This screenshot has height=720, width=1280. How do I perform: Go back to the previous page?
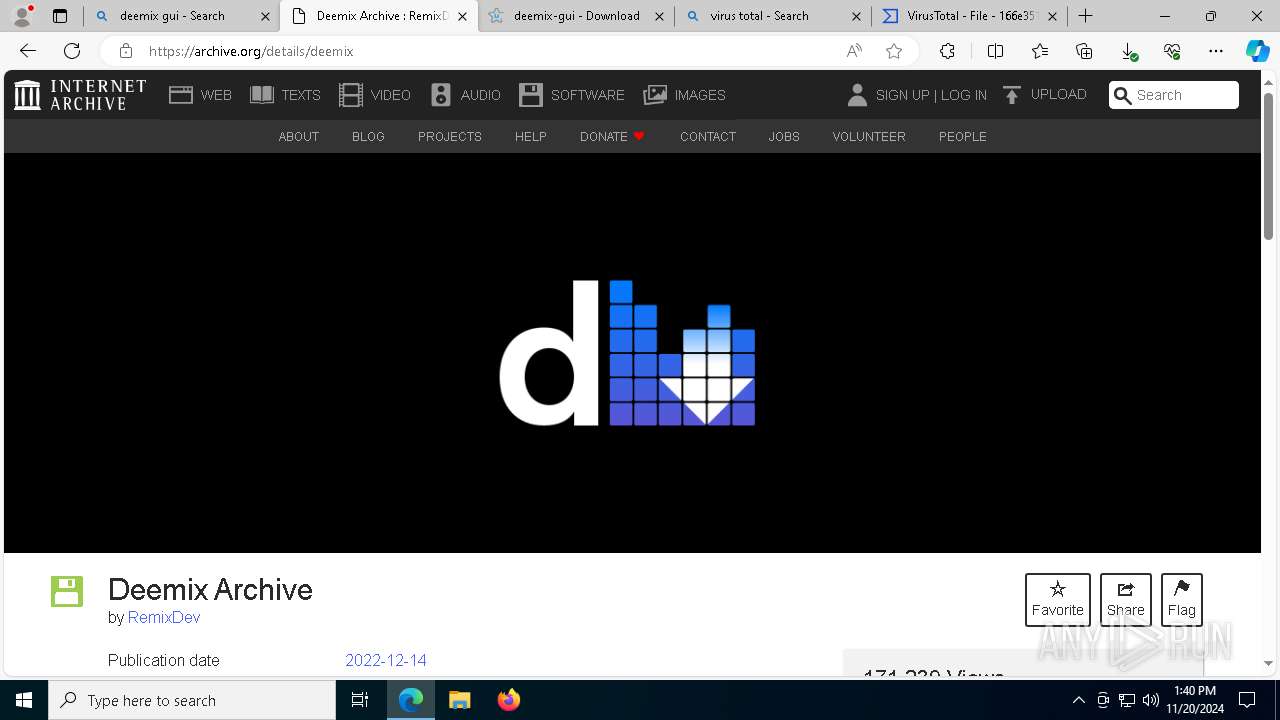[x=28, y=51]
